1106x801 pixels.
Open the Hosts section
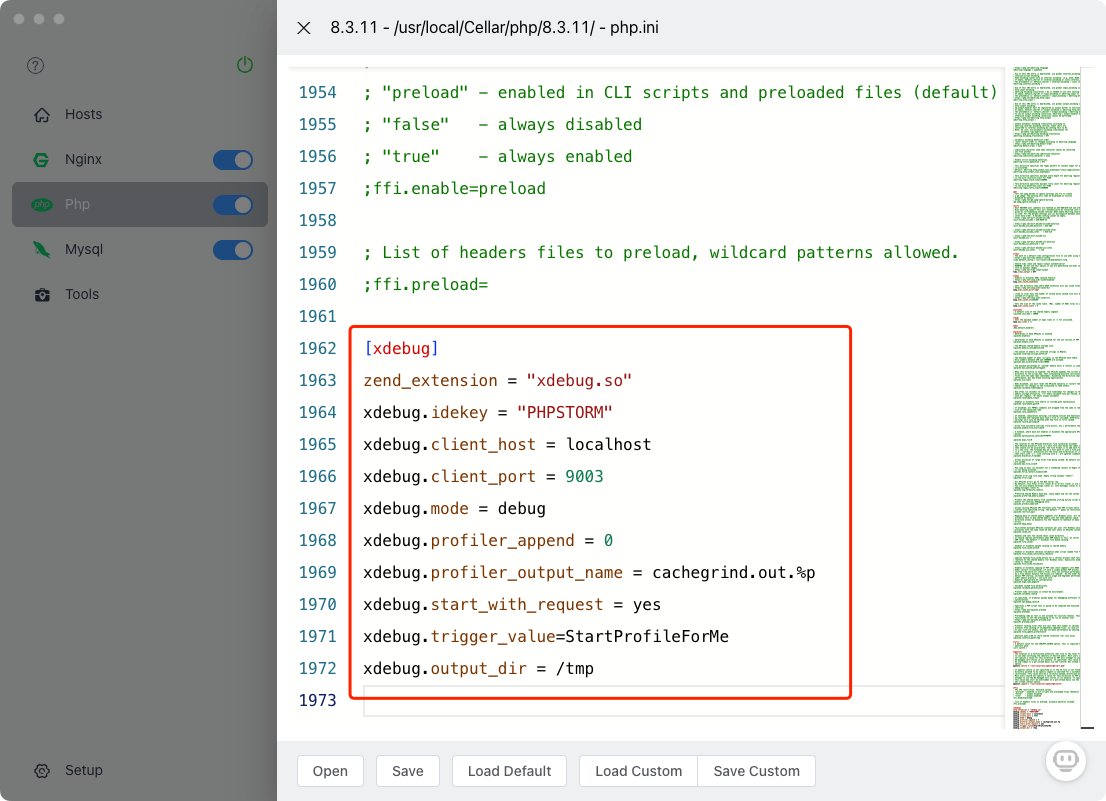click(140, 114)
